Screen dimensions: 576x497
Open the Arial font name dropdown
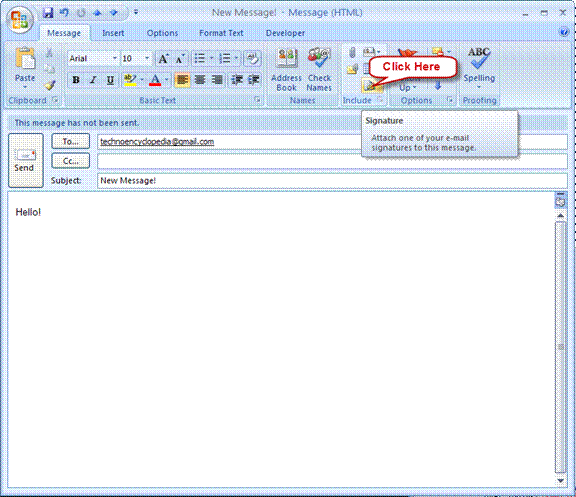tap(115, 58)
